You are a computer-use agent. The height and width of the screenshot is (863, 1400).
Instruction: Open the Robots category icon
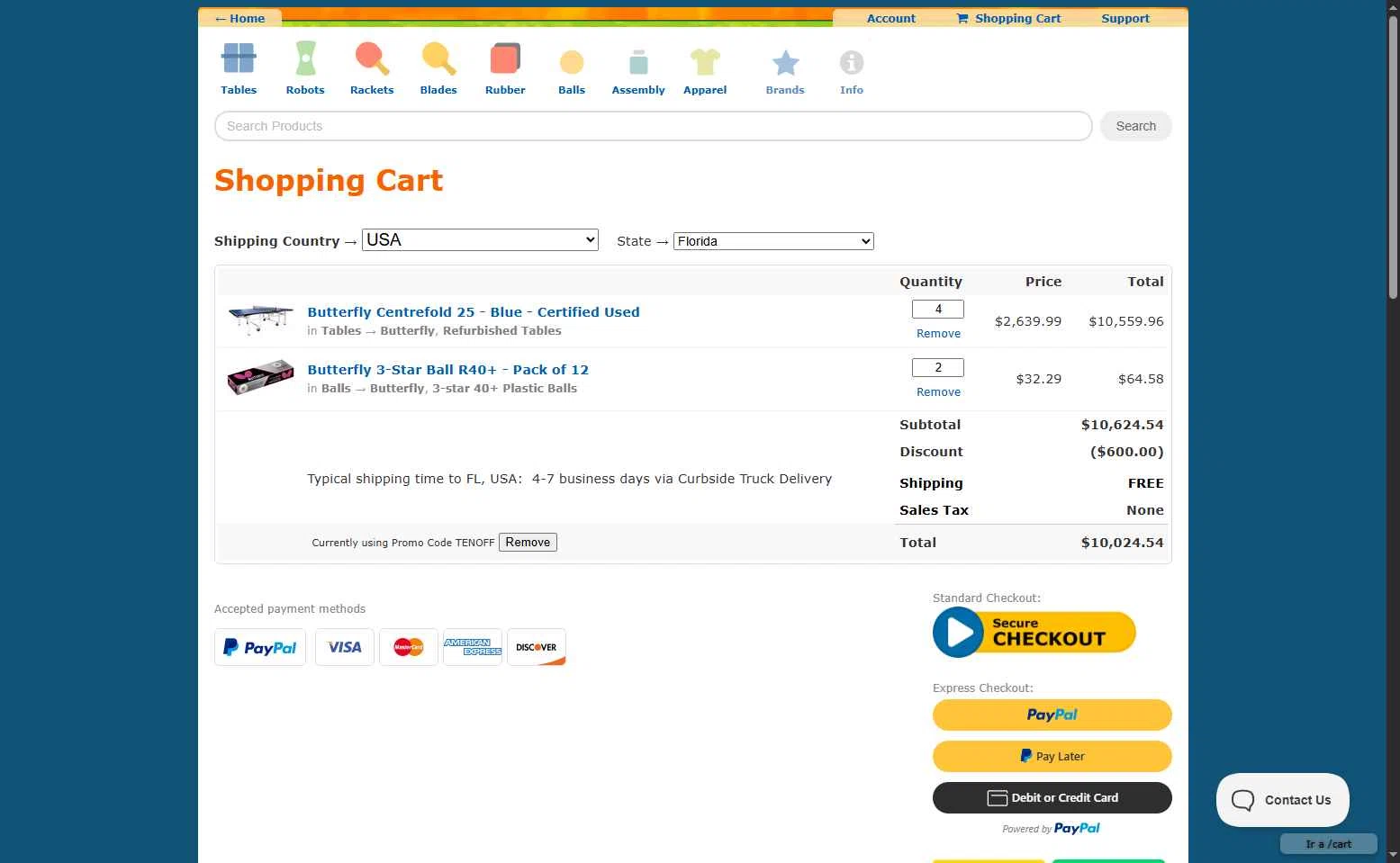(305, 59)
